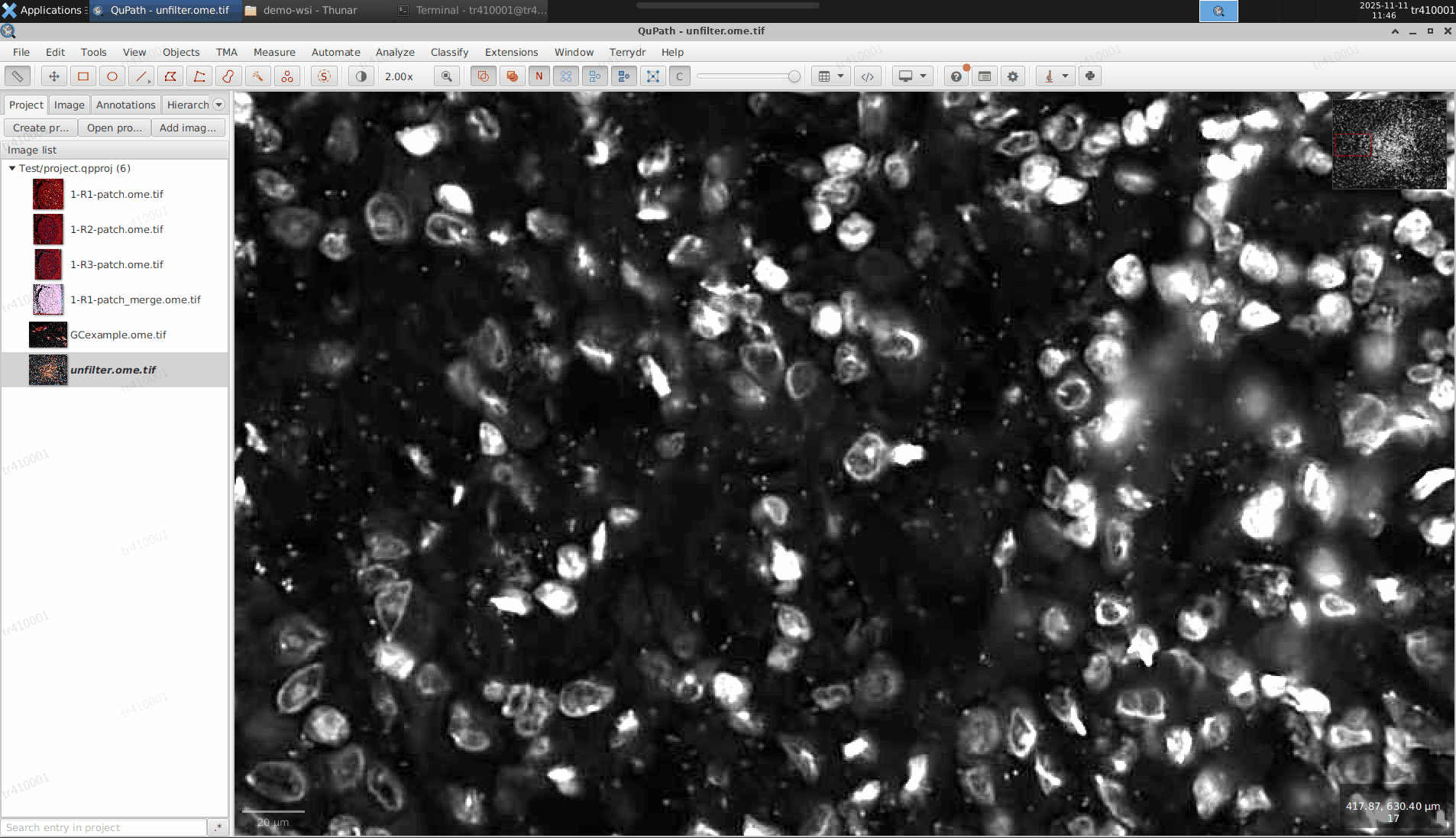
Task: Activate the Brush annotation tool
Action: [228, 76]
